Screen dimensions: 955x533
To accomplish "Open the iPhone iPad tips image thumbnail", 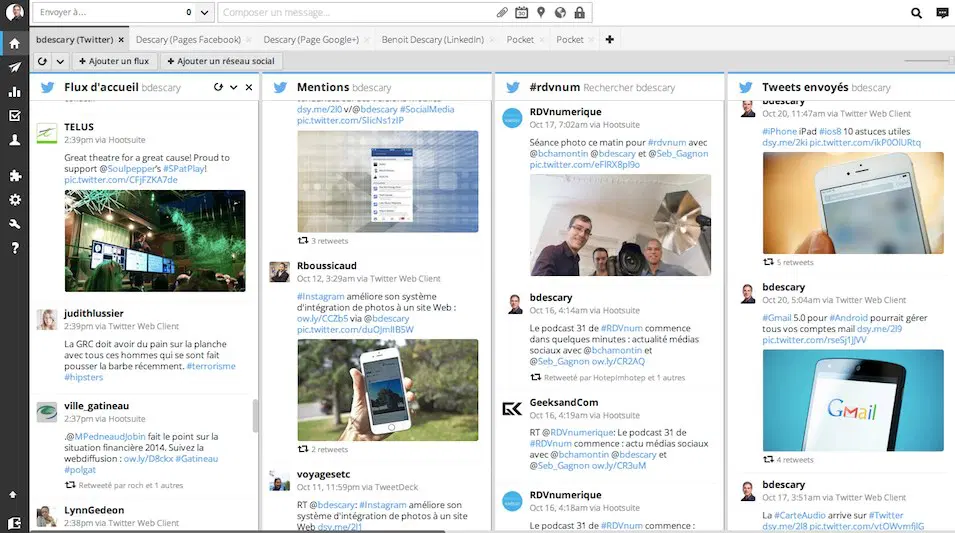I will click(853, 203).
